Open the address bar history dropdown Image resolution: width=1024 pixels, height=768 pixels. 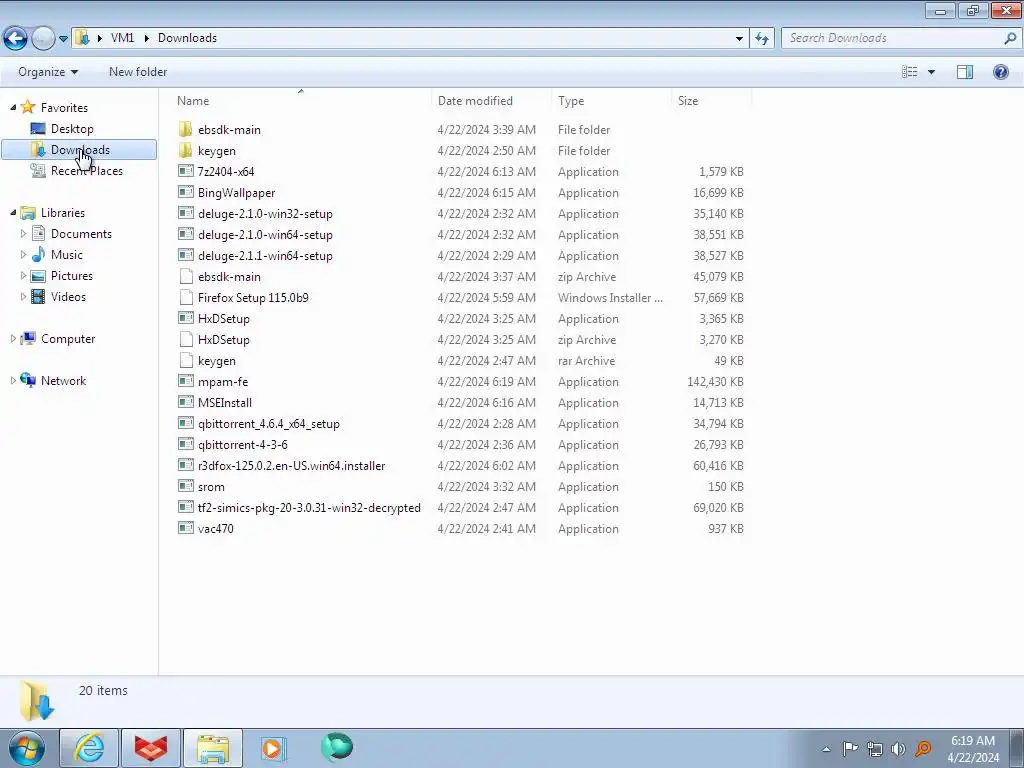pos(739,39)
